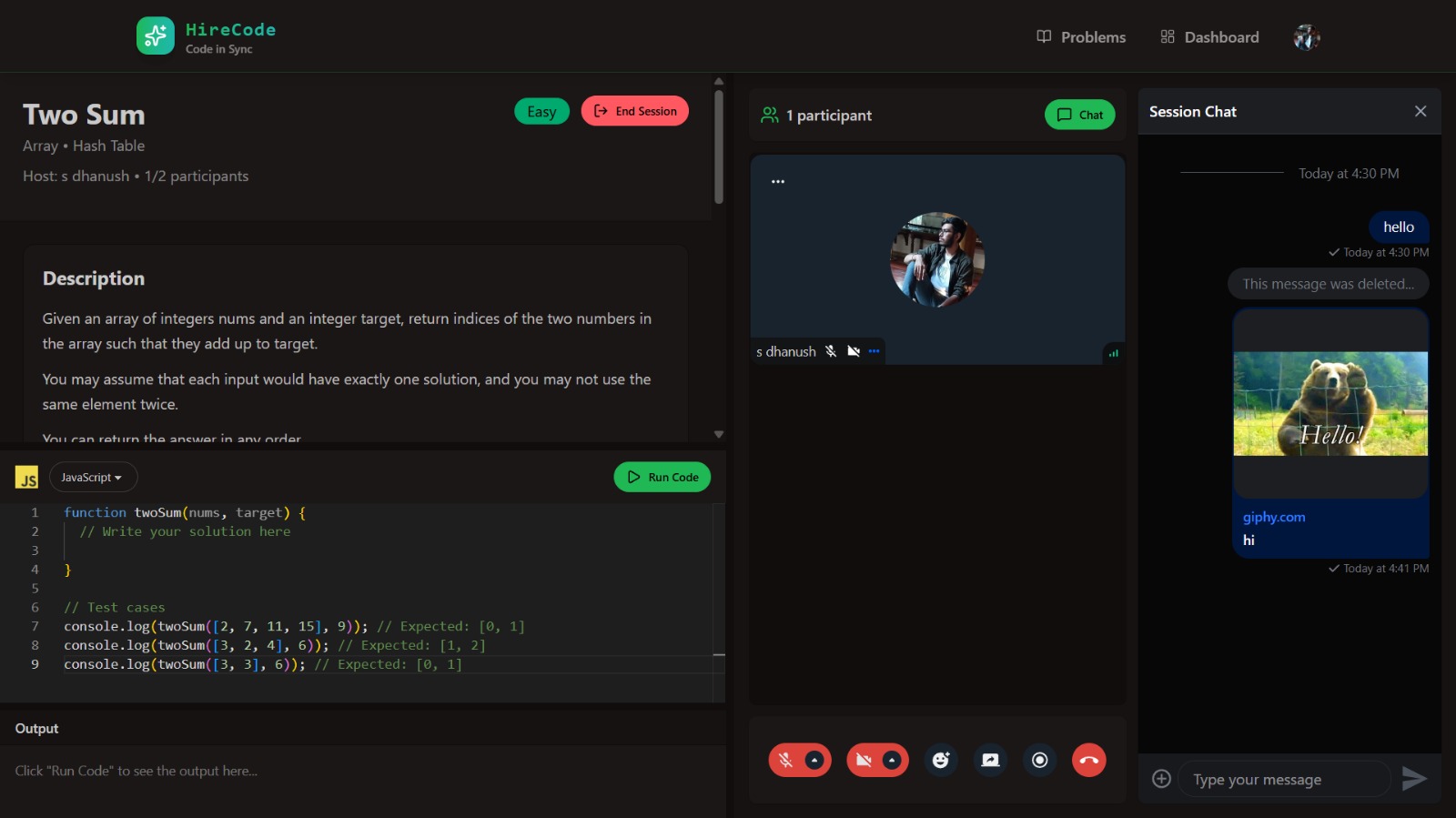Click the '1 participant' label
Screen dimensions: 1456x818
pos(829,116)
